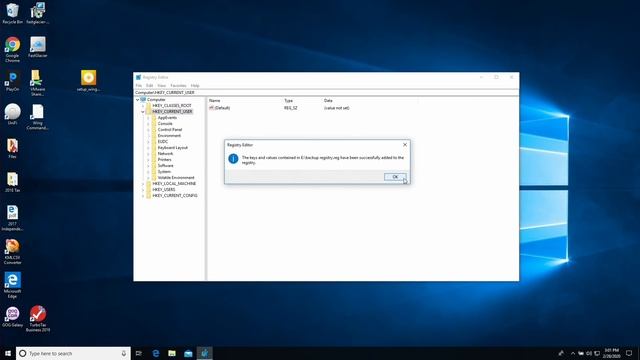Open Mail app from the taskbar
This screenshot has width=640, height=360.
[x=188, y=353]
